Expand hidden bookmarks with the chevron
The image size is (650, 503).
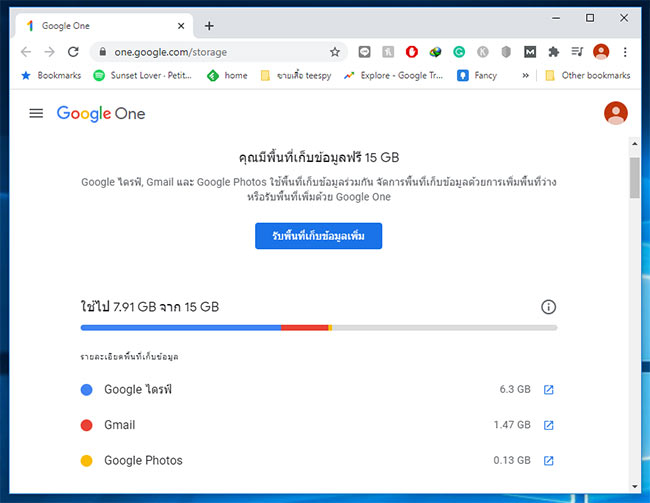click(526, 75)
